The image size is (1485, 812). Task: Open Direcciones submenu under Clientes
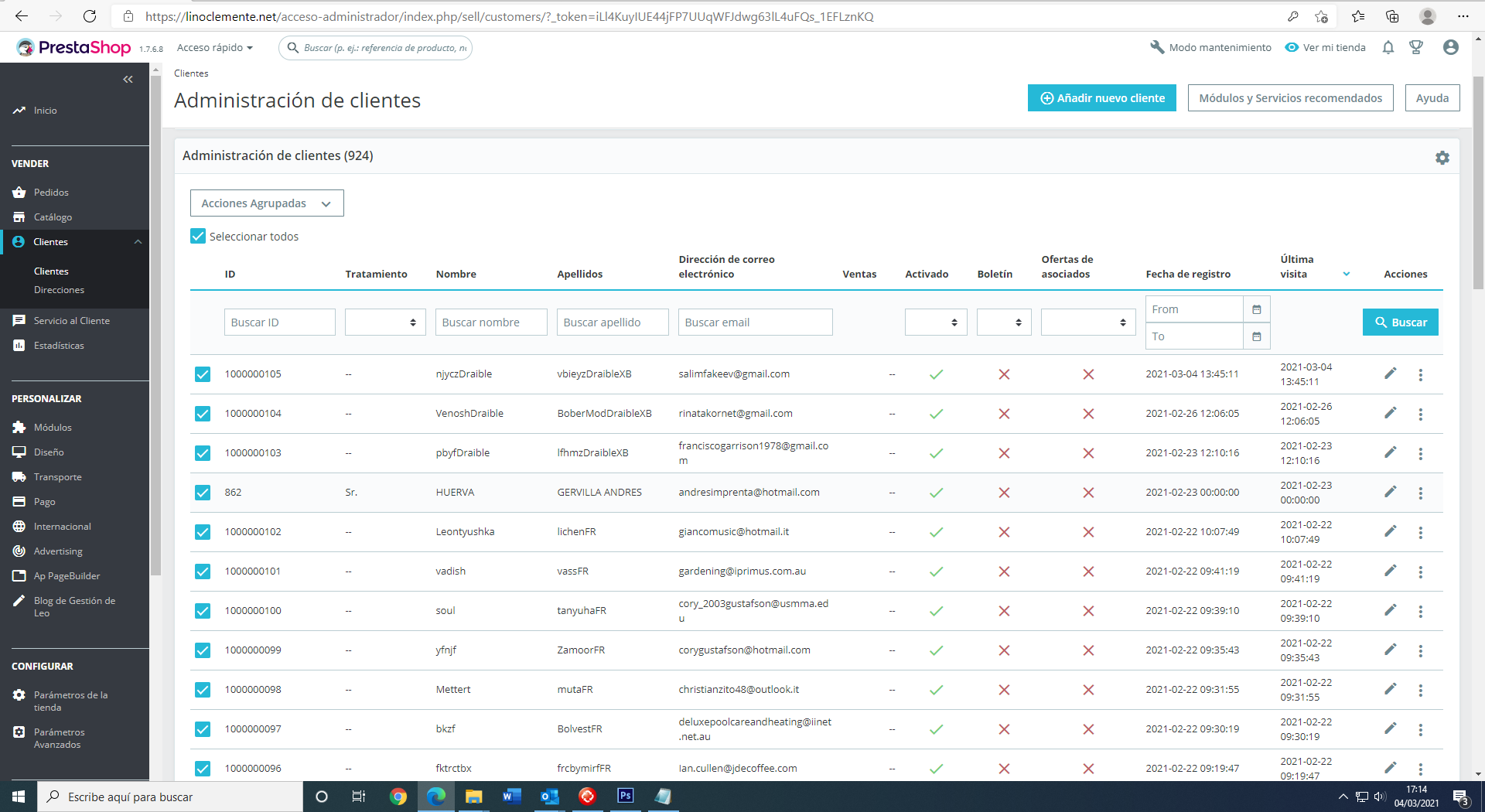click(59, 290)
